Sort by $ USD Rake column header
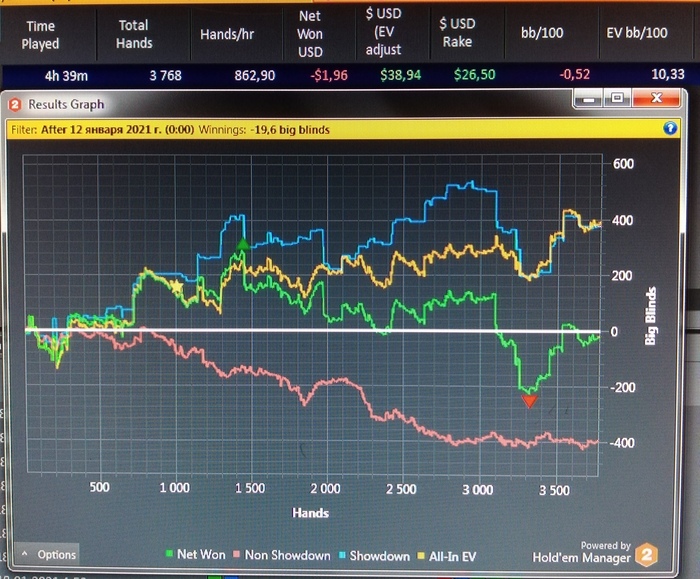 click(457, 33)
